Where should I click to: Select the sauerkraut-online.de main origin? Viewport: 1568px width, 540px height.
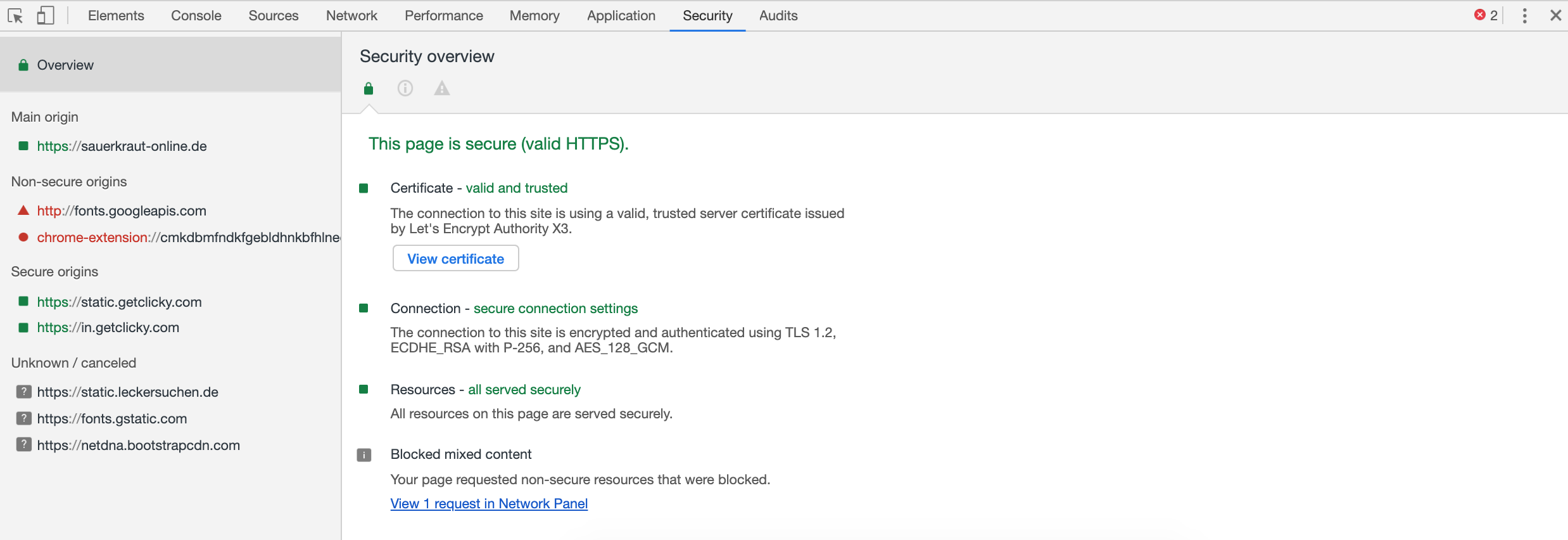[122, 146]
